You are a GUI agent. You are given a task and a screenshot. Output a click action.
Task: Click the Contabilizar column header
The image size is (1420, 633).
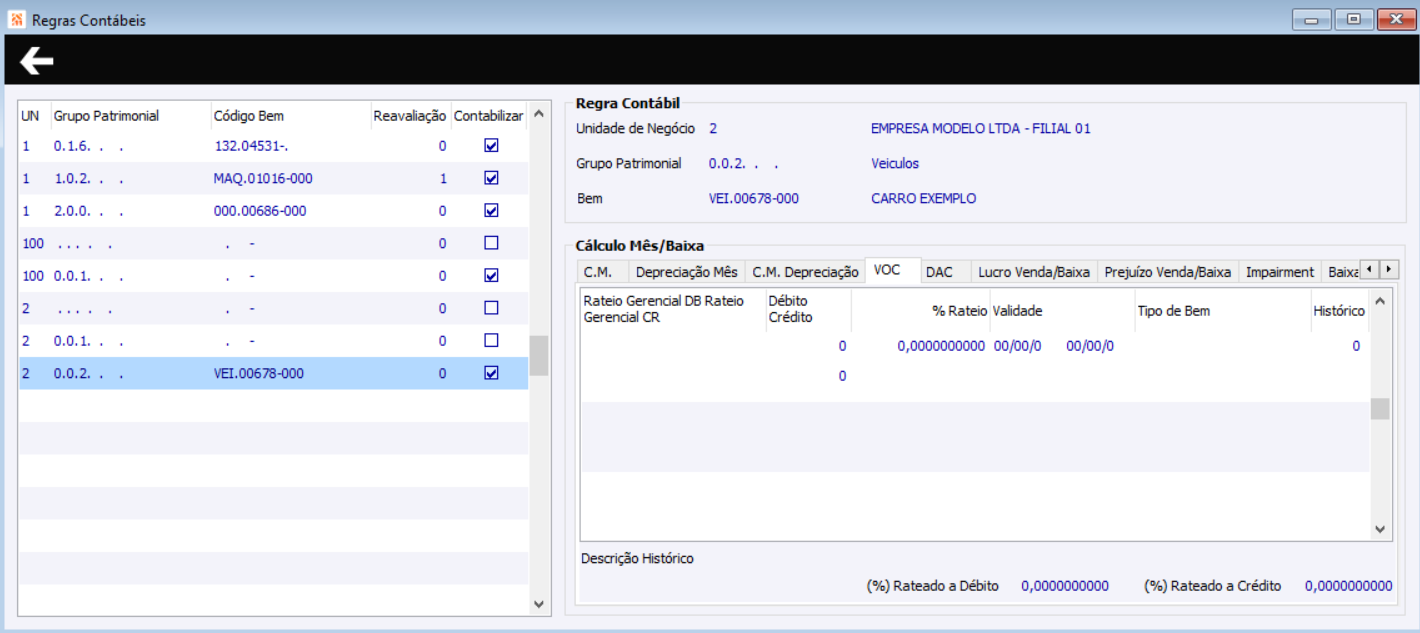(x=489, y=116)
